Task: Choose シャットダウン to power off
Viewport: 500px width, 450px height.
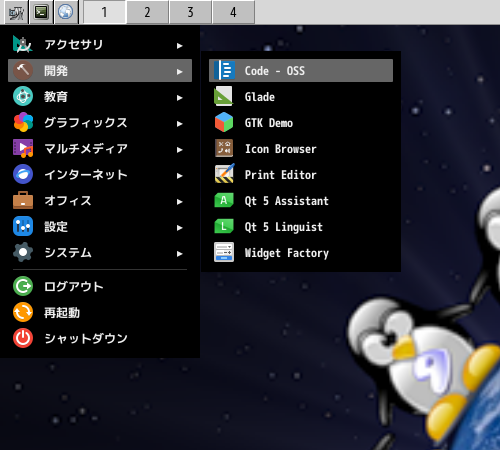Action: pyautogui.click(x=100, y=338)
